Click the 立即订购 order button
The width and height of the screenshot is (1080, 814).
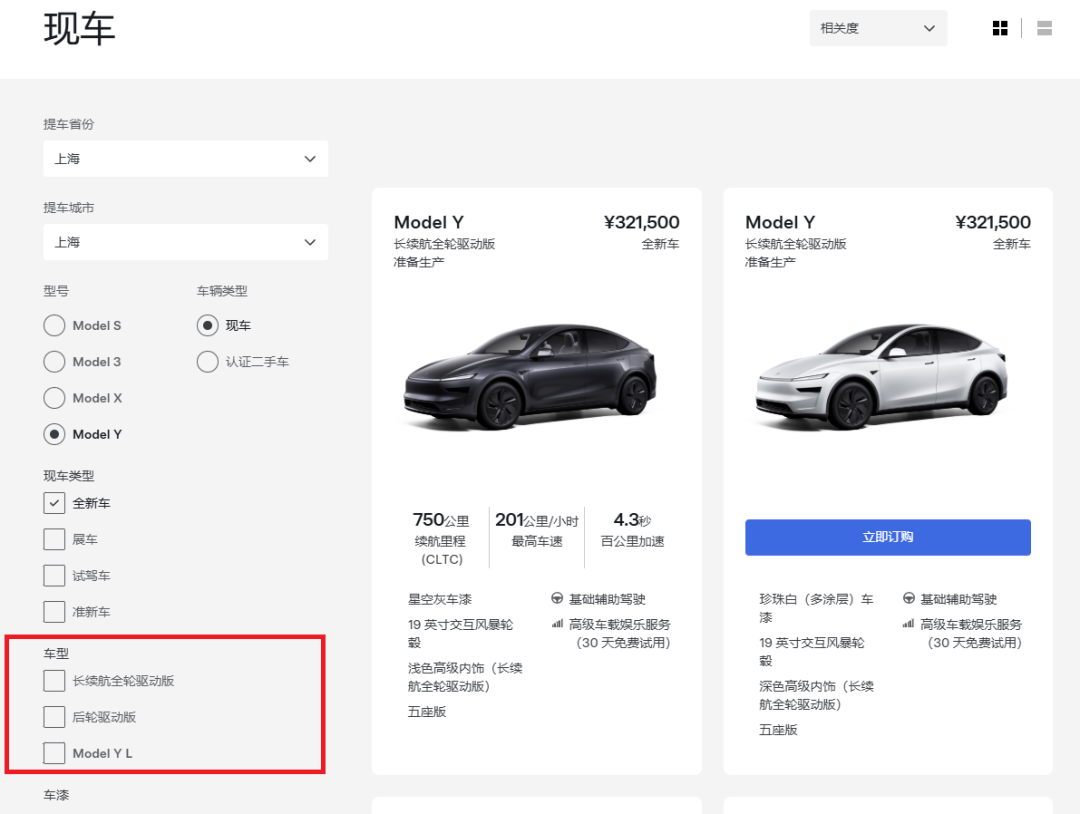click(x=888, y=537)
